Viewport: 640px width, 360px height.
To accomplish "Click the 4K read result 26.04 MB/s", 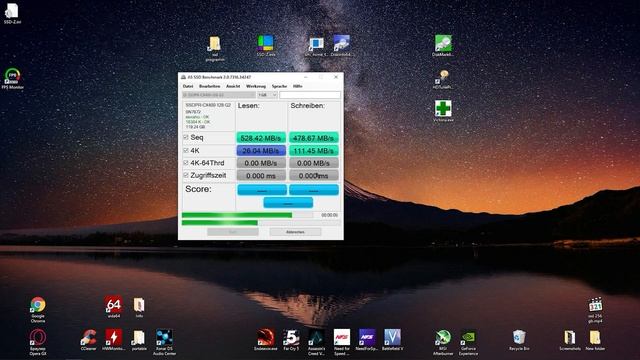I will pyautogui.click(x=261, y=151).
